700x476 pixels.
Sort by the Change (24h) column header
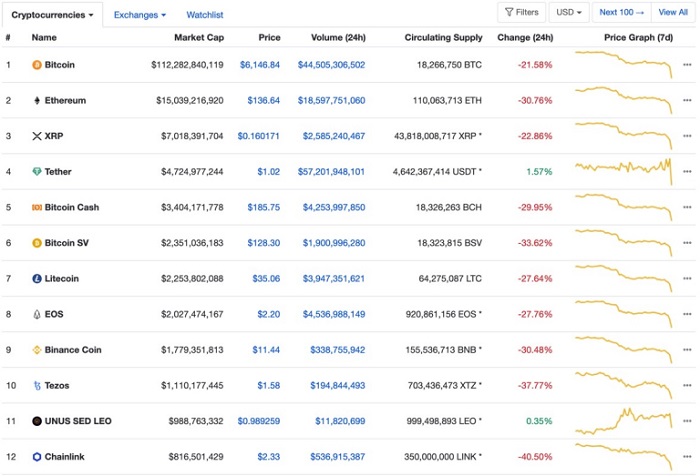(x=524, y=37)
